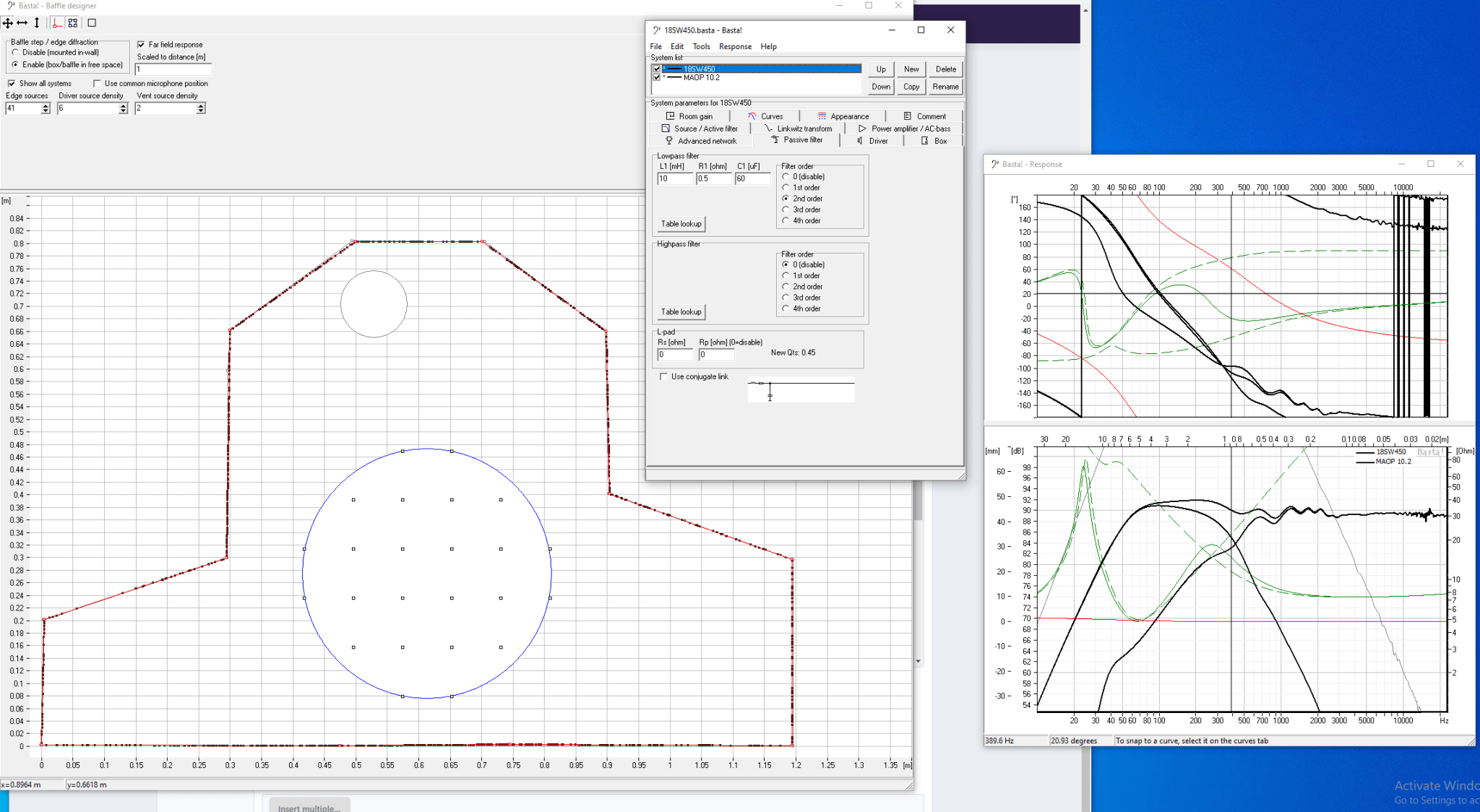The height and width of the screenshot is (812, 1480).
Task: Set highpass filter order to 3rd order
Action: click(786, 298)
